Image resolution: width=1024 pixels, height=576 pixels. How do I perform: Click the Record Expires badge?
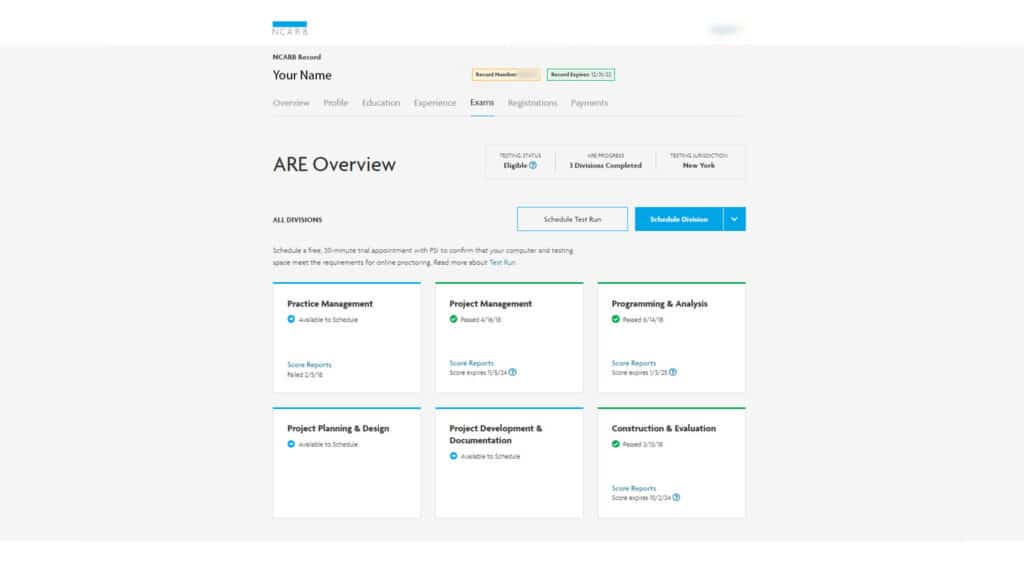click(581, 74)
